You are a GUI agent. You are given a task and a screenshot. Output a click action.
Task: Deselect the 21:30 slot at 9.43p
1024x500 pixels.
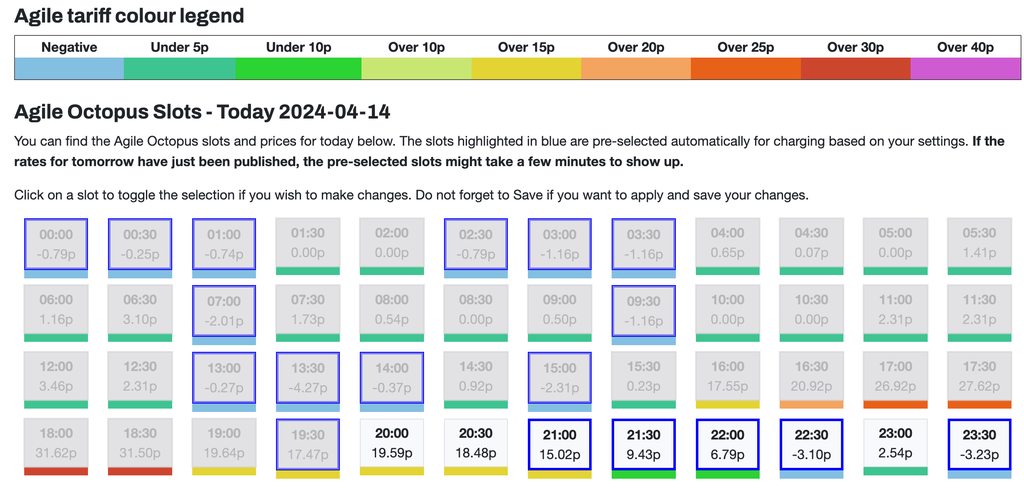[x=643, y=443]
